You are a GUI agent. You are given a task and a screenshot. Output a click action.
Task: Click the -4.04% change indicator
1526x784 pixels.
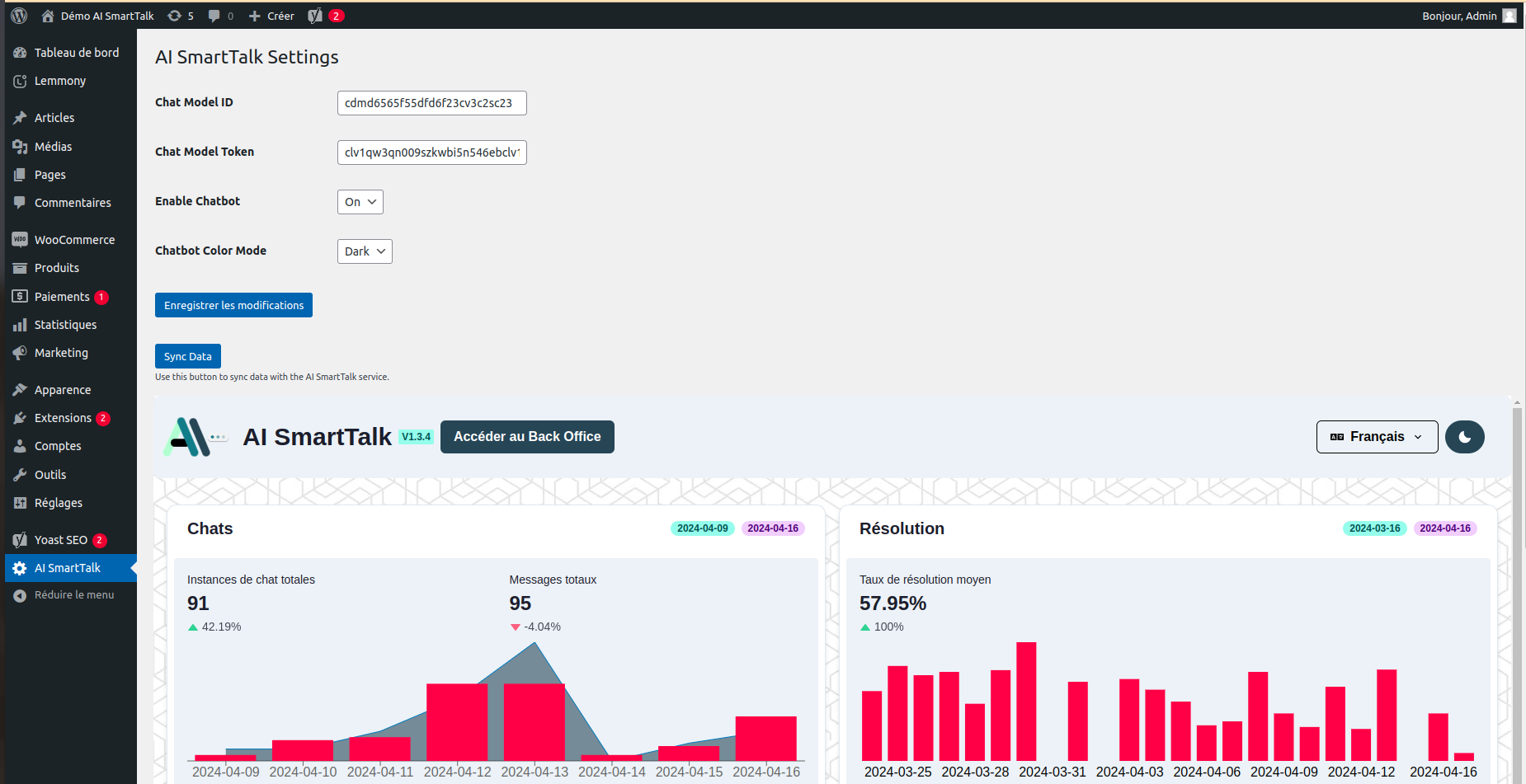535,627
